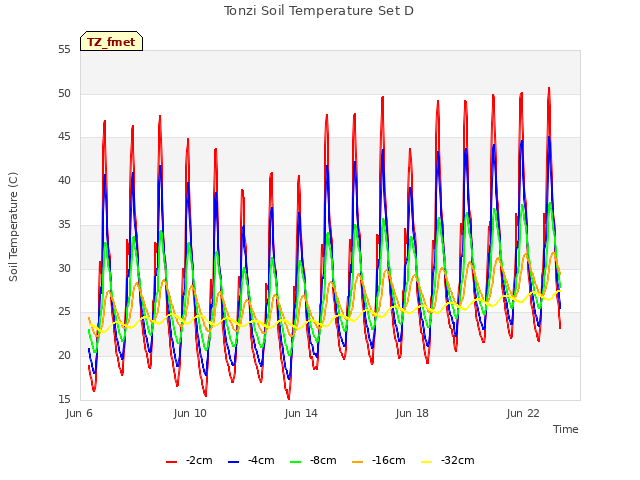Click the red -2cm legend swatch
Viewport: 640px width, 480px height.
click(x=171, y=462)
